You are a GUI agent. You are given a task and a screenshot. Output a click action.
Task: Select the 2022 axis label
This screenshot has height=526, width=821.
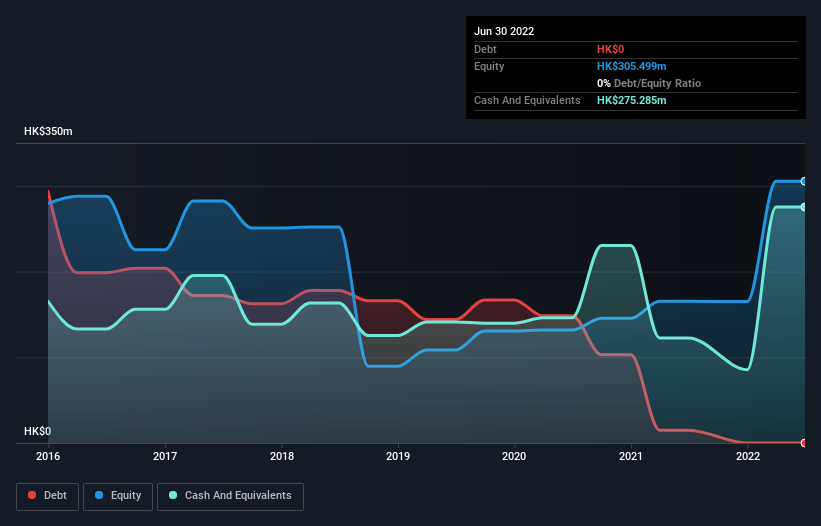click(748, 456)
